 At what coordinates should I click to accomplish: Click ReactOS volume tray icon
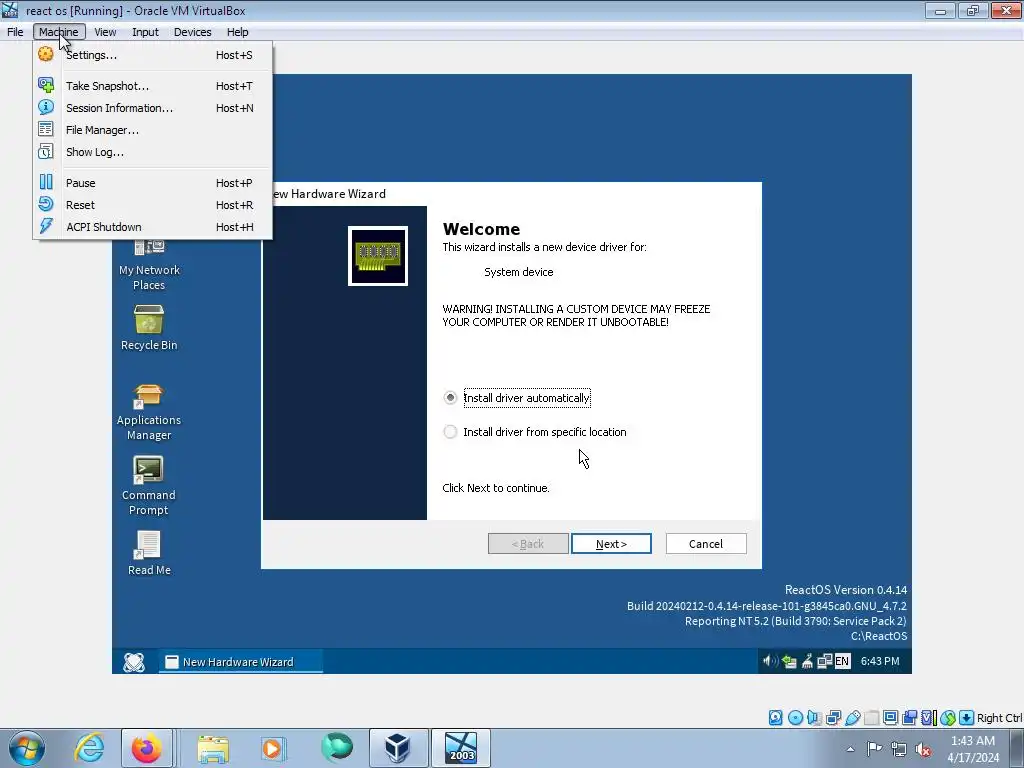(770, 662)
